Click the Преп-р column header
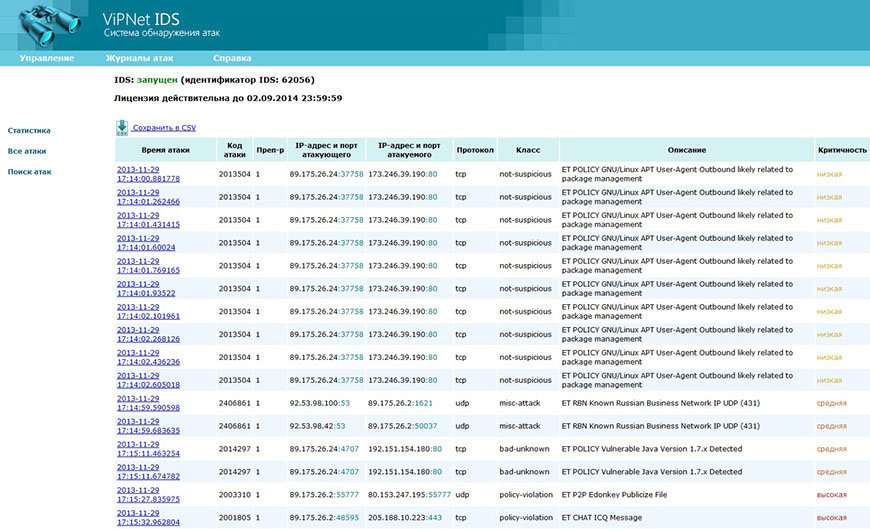Viewport: 870px width, 529px height. [x=270, y=150]
